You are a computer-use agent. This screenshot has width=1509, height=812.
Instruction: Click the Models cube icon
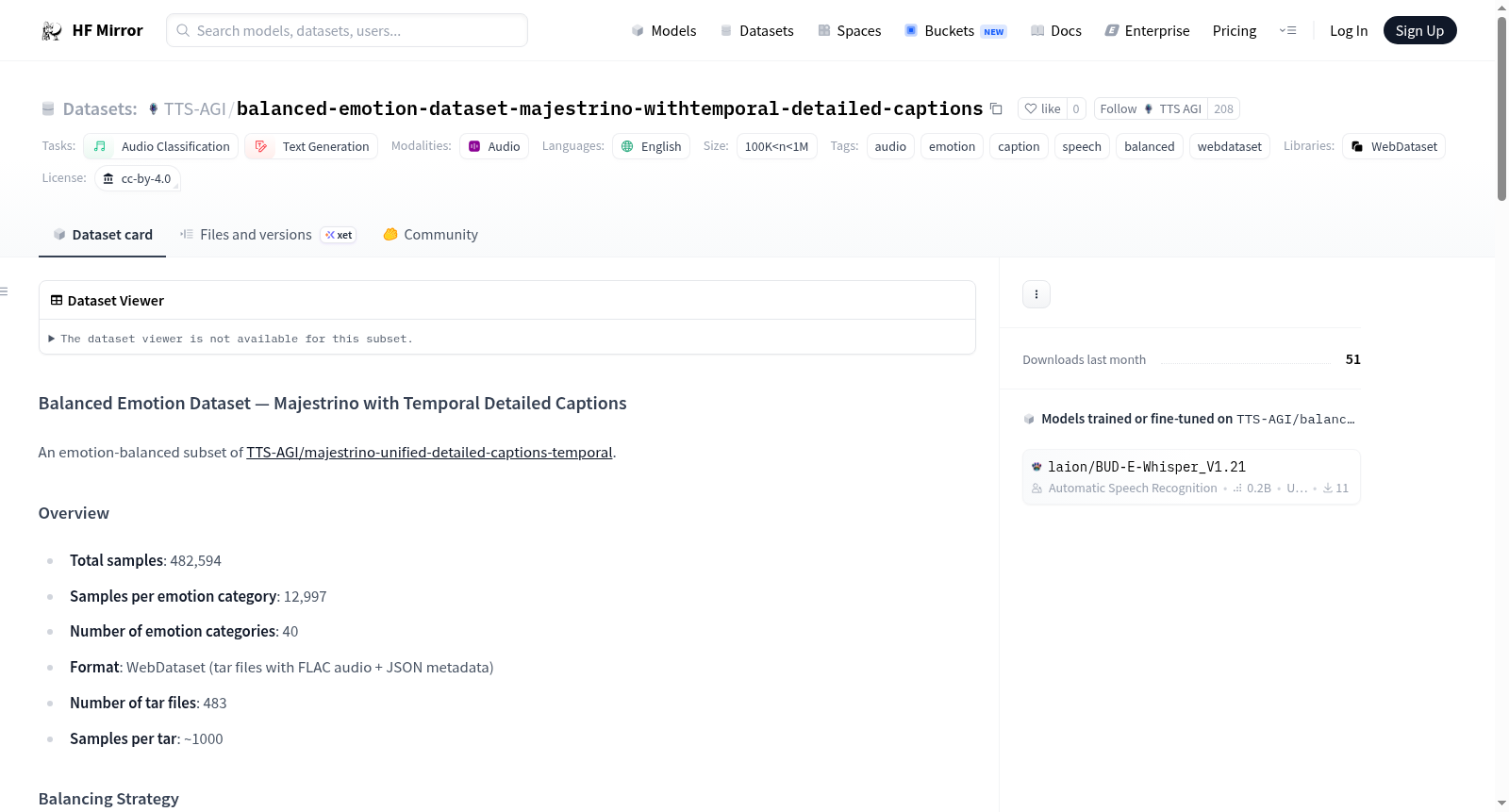(x=638, y=30)
